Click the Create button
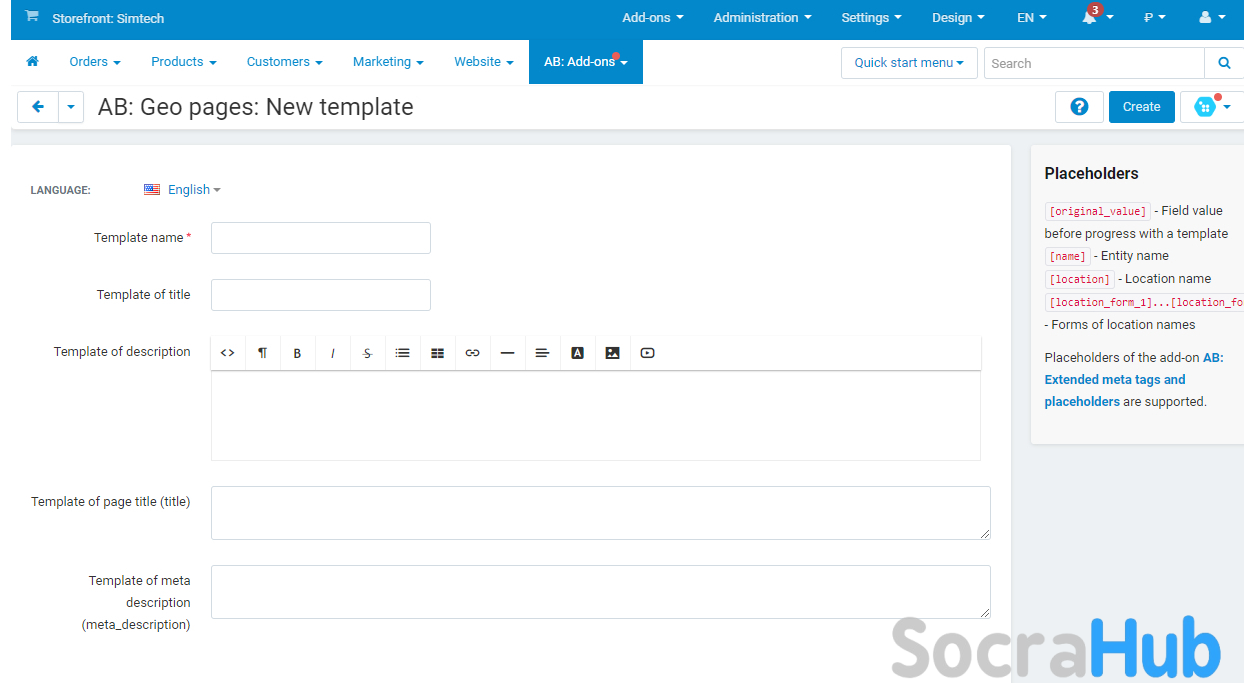Image resolution: width=1244 pixels, height=683 pixels. tap(1142, 107)
